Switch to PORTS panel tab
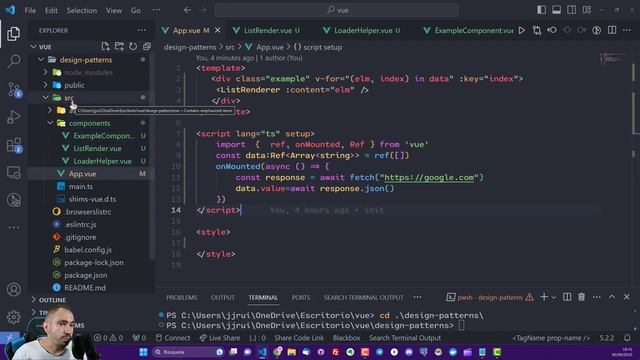The width and height of the screenshot is (640, 360). 301,298
